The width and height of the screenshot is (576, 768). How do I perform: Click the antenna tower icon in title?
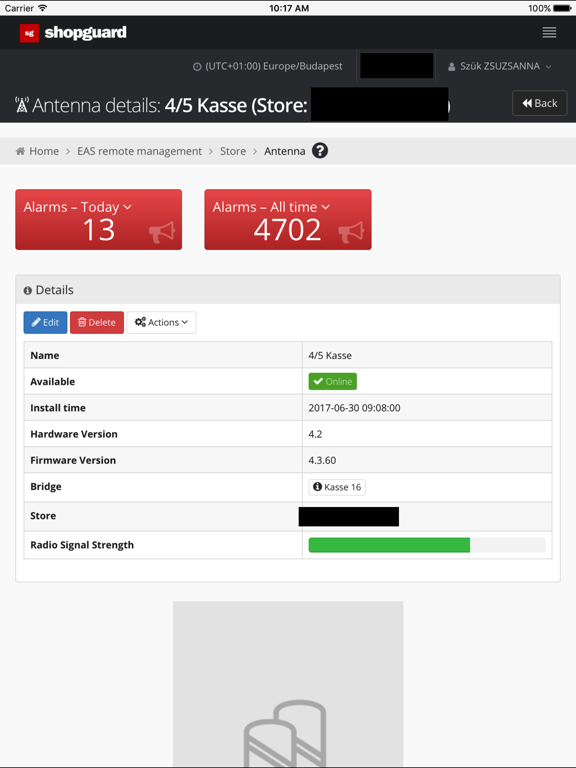22,105
